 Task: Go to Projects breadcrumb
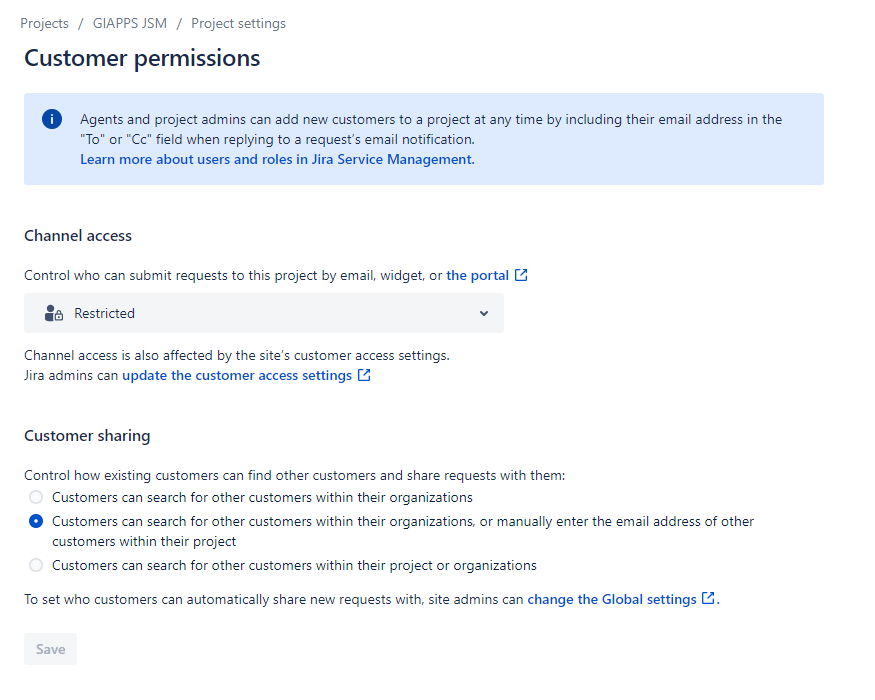pos(45,23)
